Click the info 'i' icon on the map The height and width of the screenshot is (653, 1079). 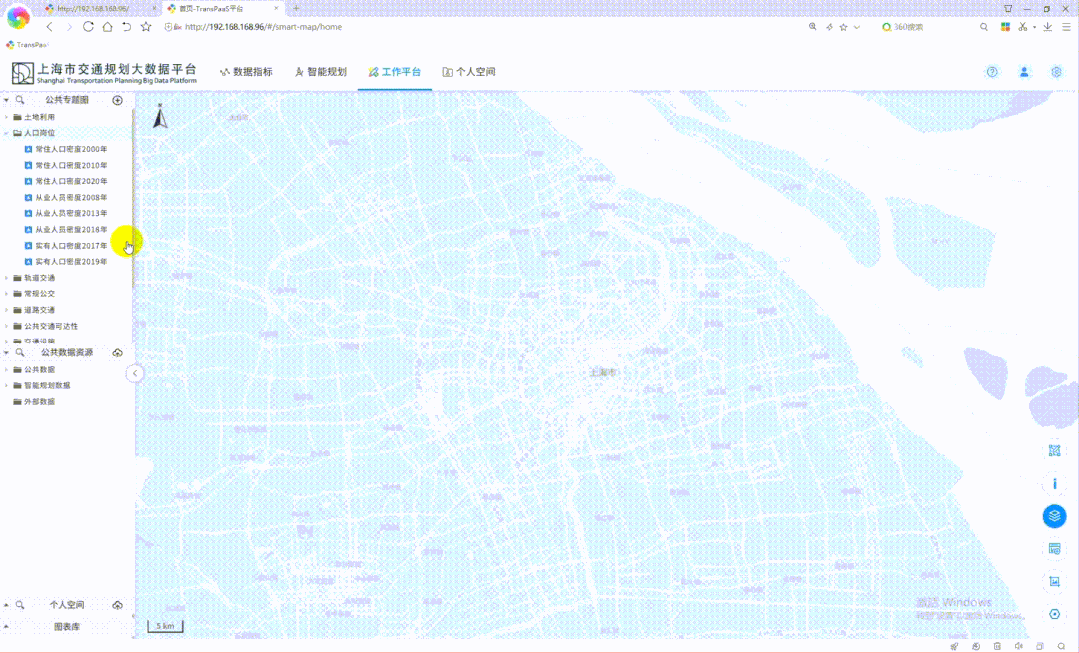(1054, 484)
